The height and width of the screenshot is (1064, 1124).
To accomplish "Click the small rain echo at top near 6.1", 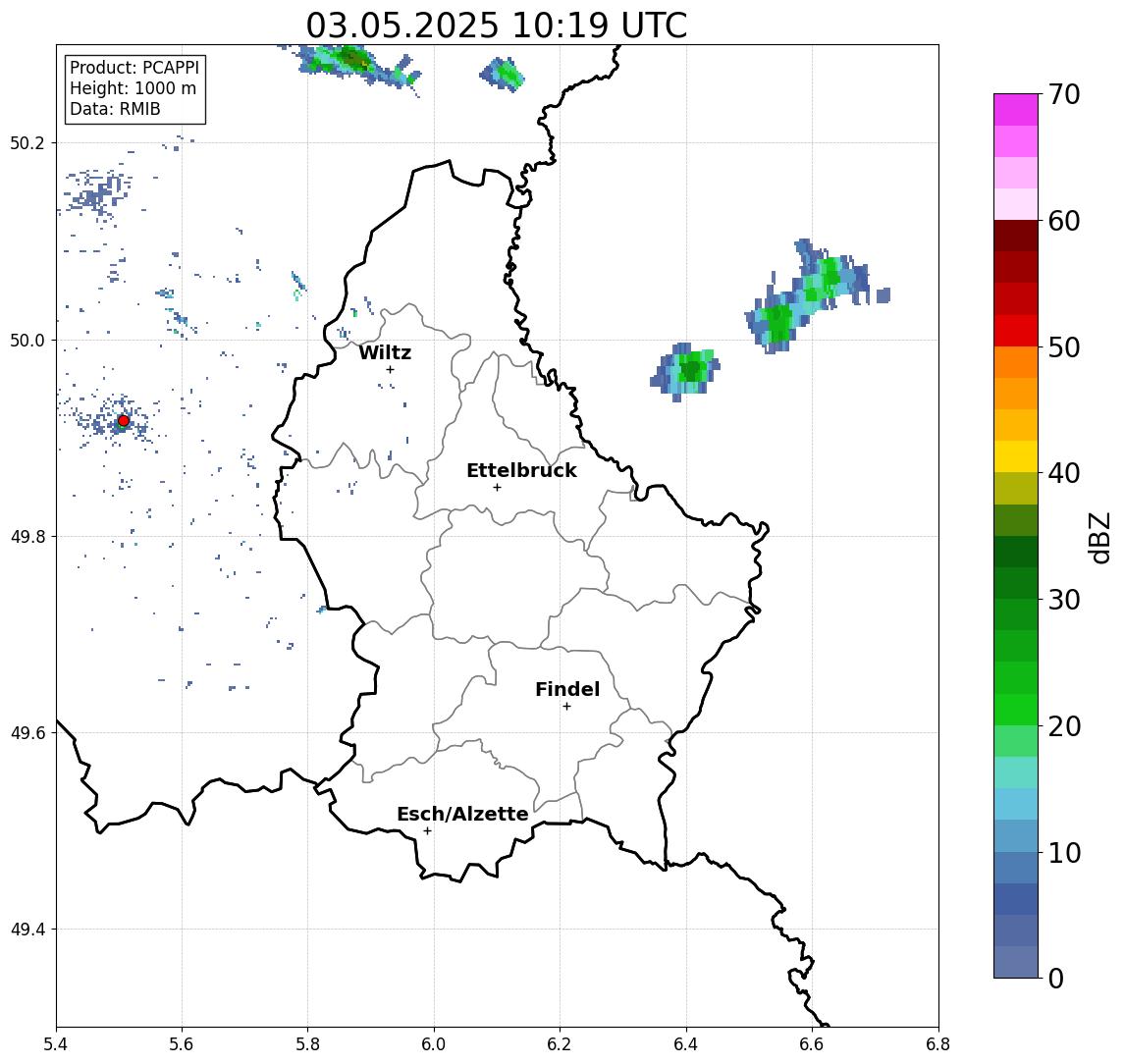I will pos(503,75).
